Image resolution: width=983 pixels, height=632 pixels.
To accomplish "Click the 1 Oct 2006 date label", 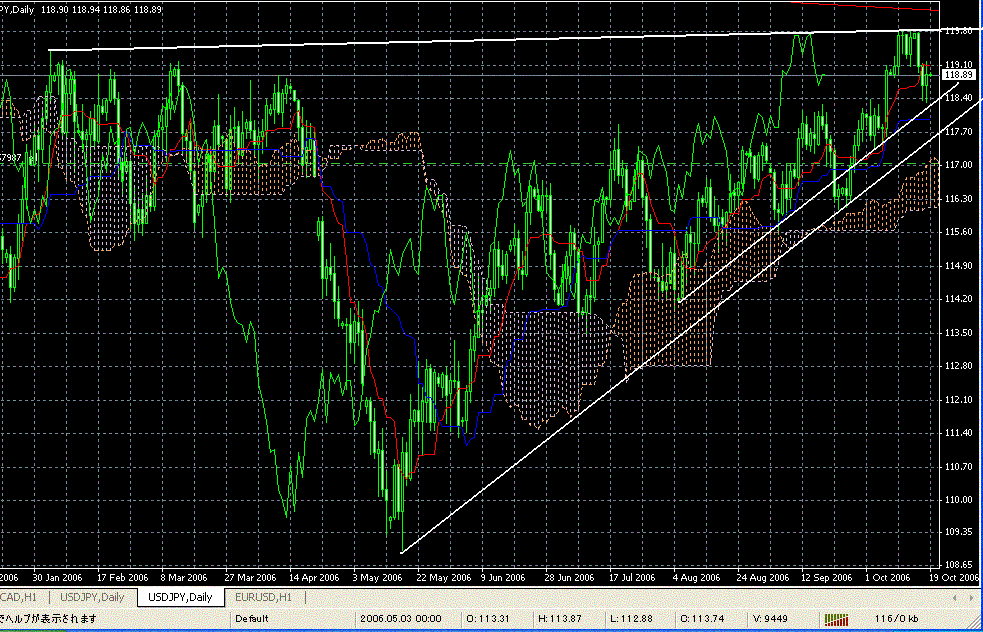I will (x=887, y=577).
